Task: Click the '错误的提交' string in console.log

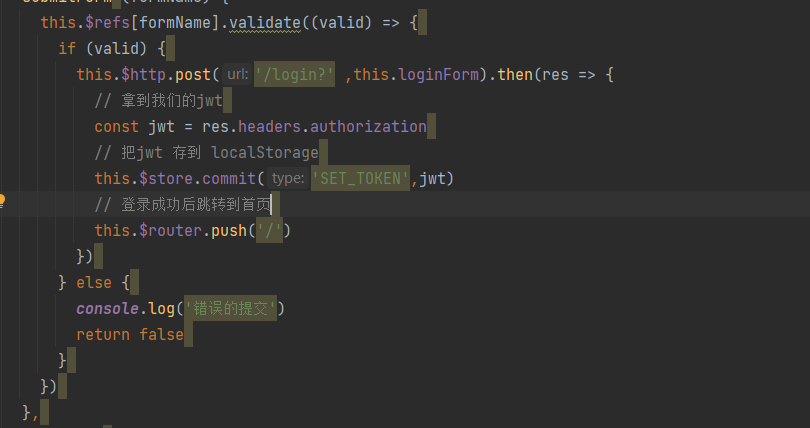Action: point(230,309)
